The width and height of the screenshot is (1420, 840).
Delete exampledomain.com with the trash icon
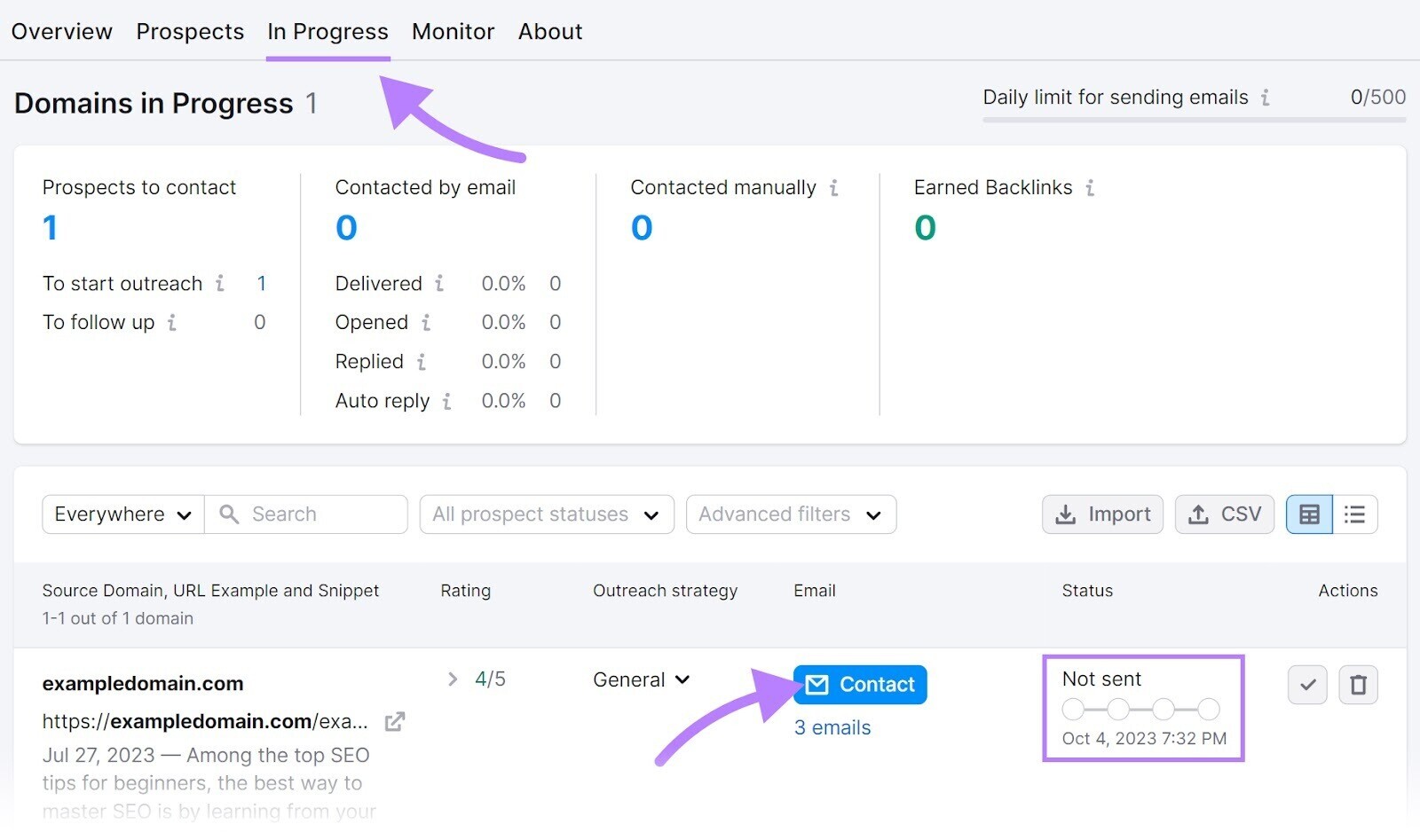click(x=1359, y=685)
